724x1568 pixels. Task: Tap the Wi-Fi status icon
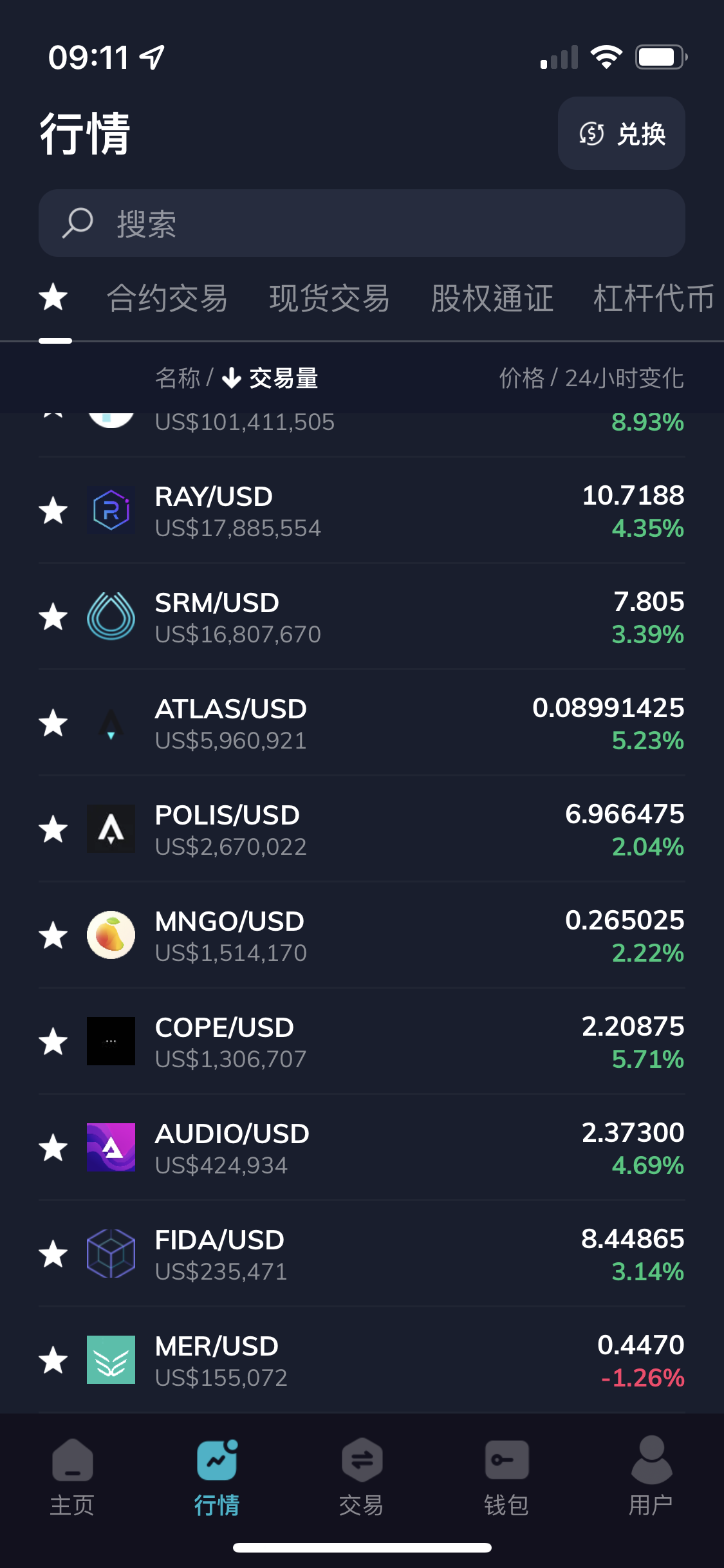(606, 57)
